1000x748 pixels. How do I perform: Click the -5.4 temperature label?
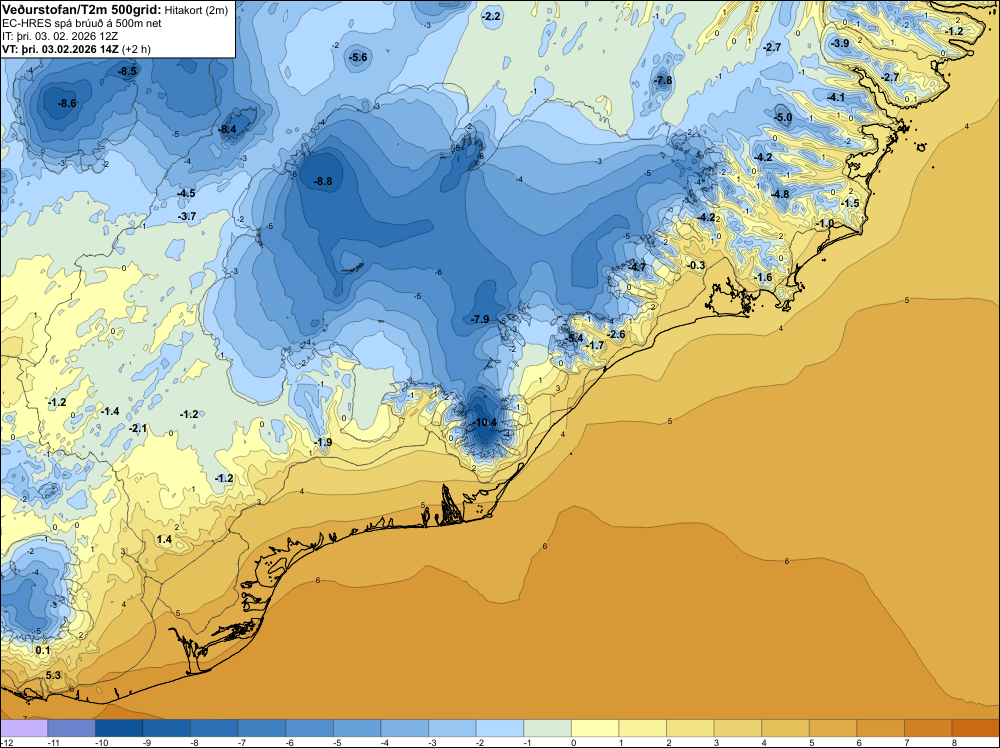[575, 338]
